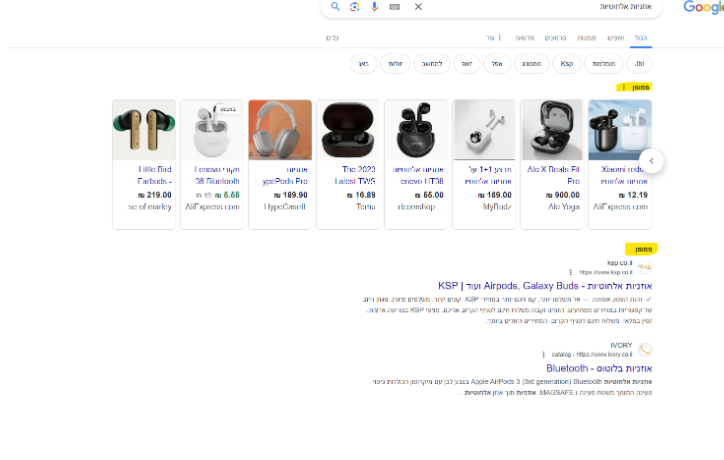Open KSP Airpods, Galaxy Buds result link
Screen dimensions: 724x460
pyautogui.click(x=545, y=286)
